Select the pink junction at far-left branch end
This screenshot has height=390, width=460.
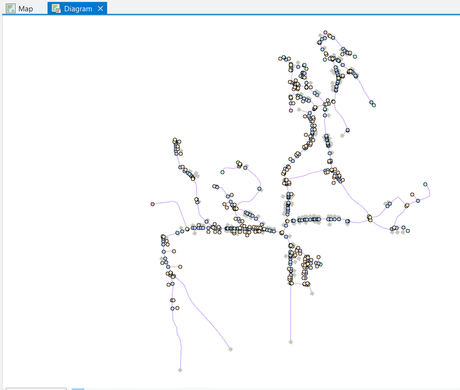(x=153, y=204)
